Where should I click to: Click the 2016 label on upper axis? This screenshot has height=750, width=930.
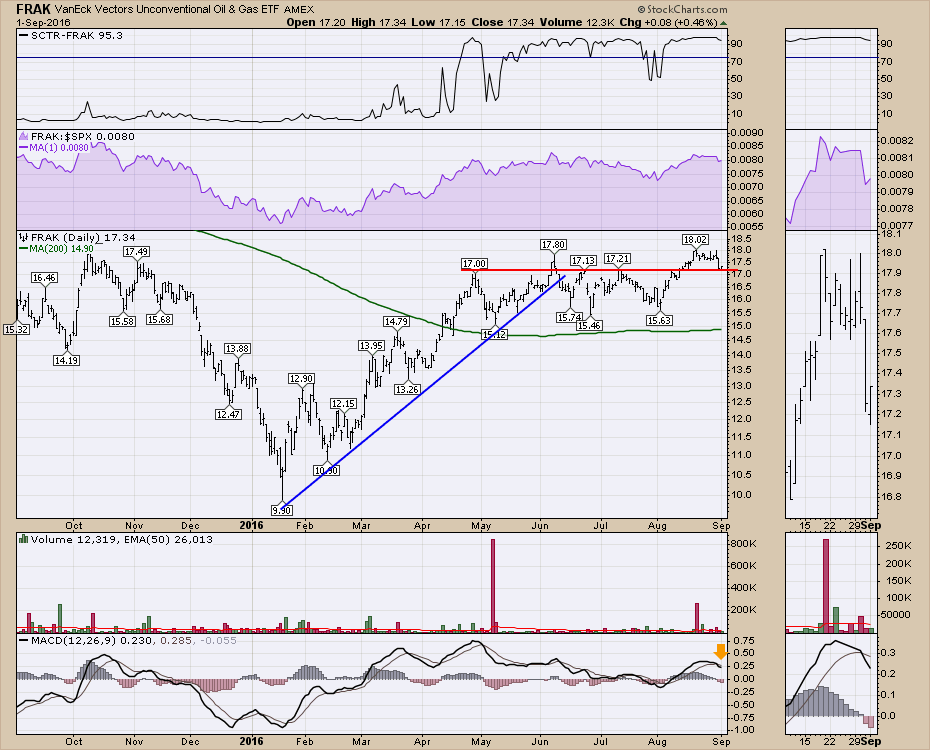[x=251, y=525]
